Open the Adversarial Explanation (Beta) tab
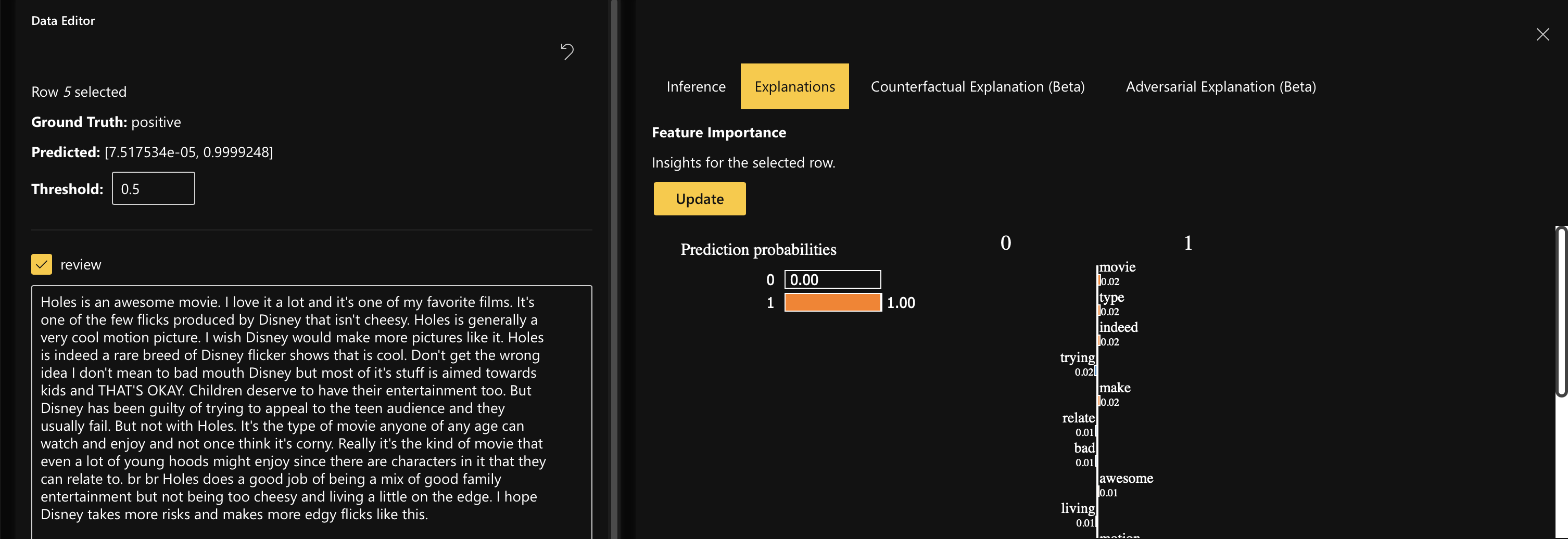 (x=1220, y=87)
